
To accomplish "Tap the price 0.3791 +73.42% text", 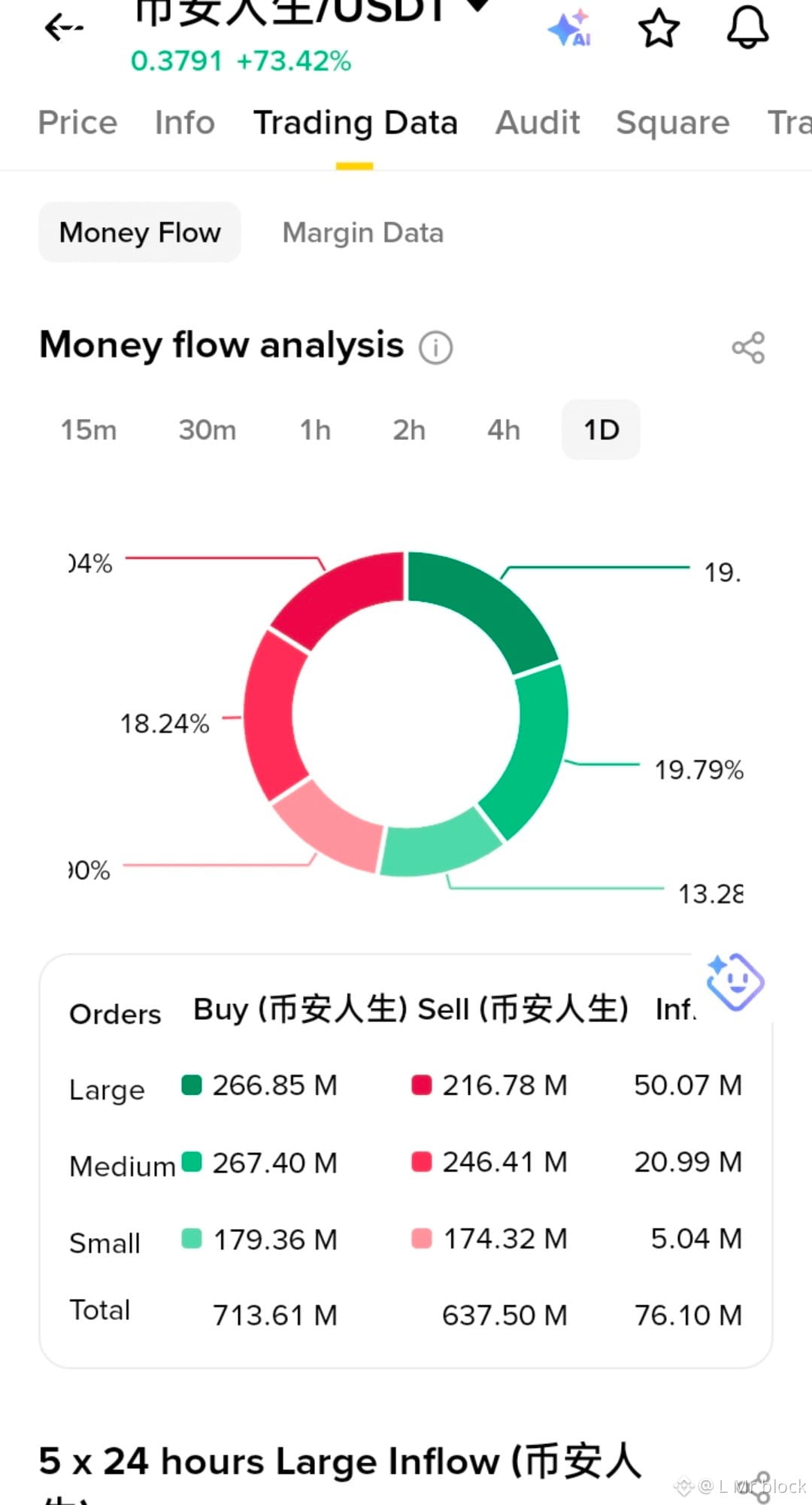I will [x=241, y=61].
